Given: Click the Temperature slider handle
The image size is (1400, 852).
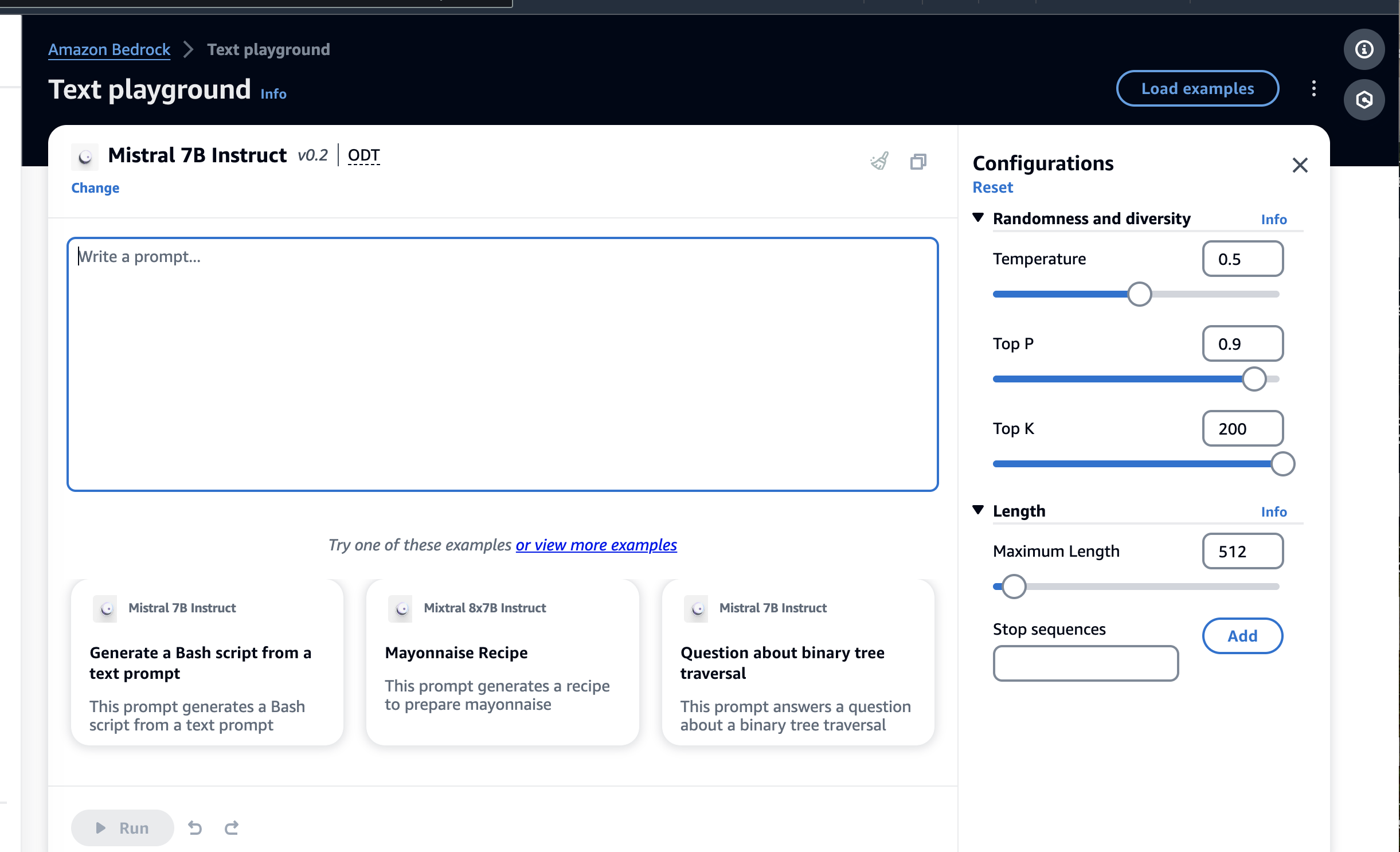Looking at the screenshot, I should click(x=1139, y=294).
